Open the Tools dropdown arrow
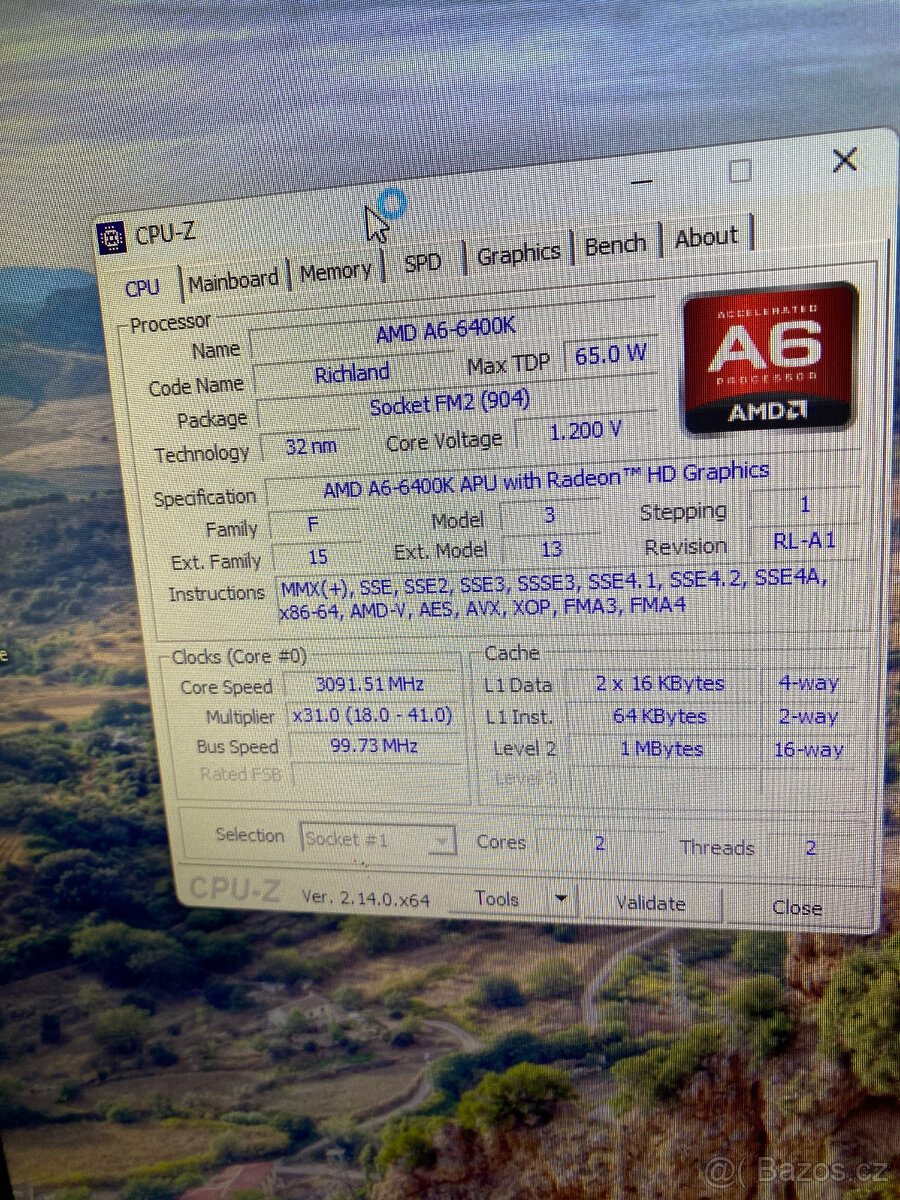The width and height of the screenshot is (900, 1200). click(561, 899)
